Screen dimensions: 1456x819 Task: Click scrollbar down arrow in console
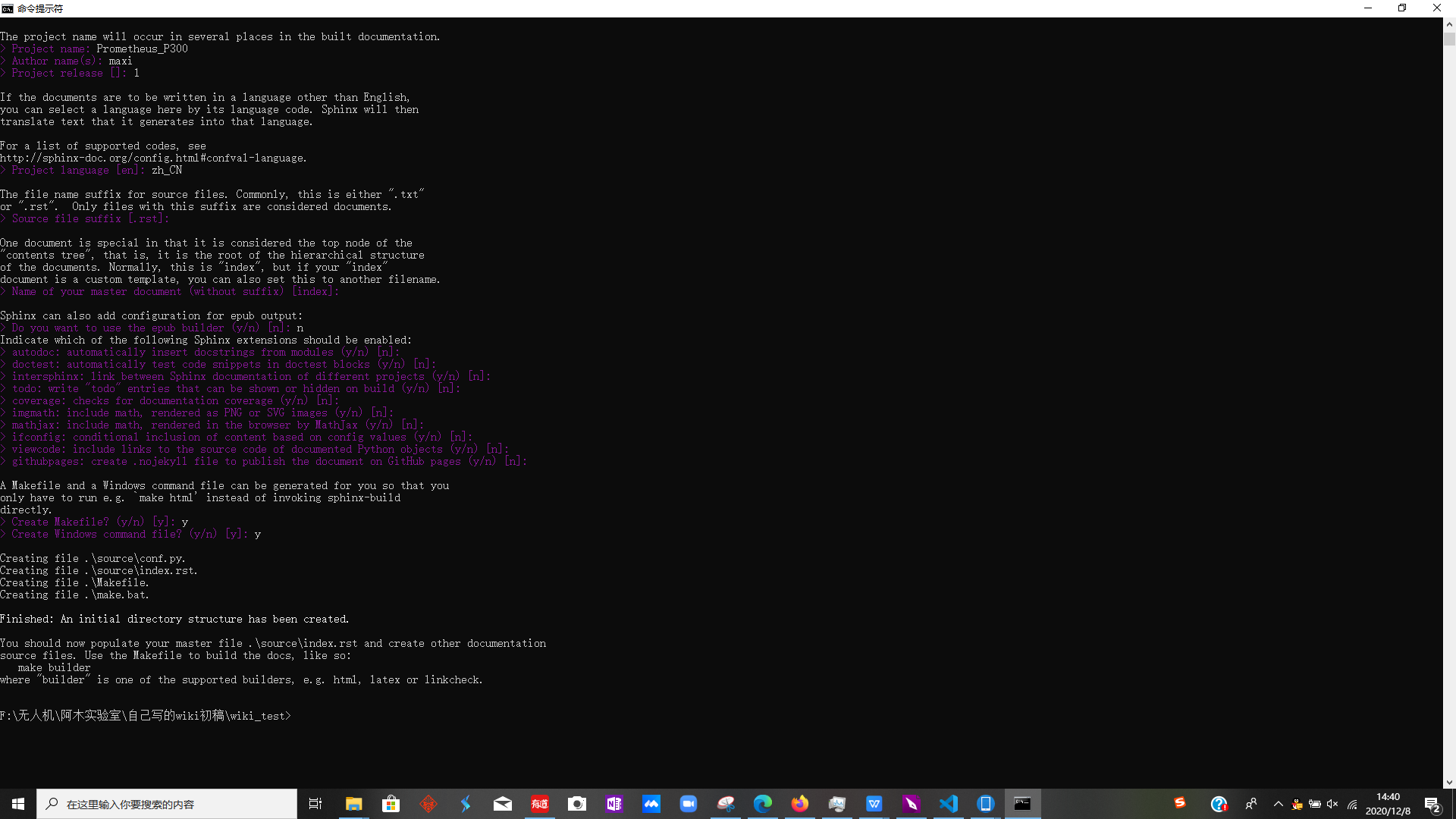coord(1449,782)
